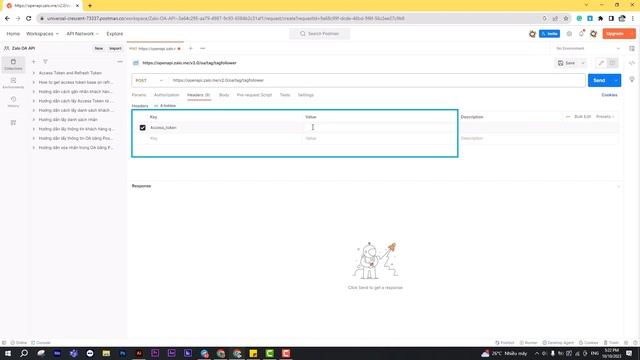Click the Access_token value input field
Viewport: 640px width, 360px height.
(x=380, y=128)
